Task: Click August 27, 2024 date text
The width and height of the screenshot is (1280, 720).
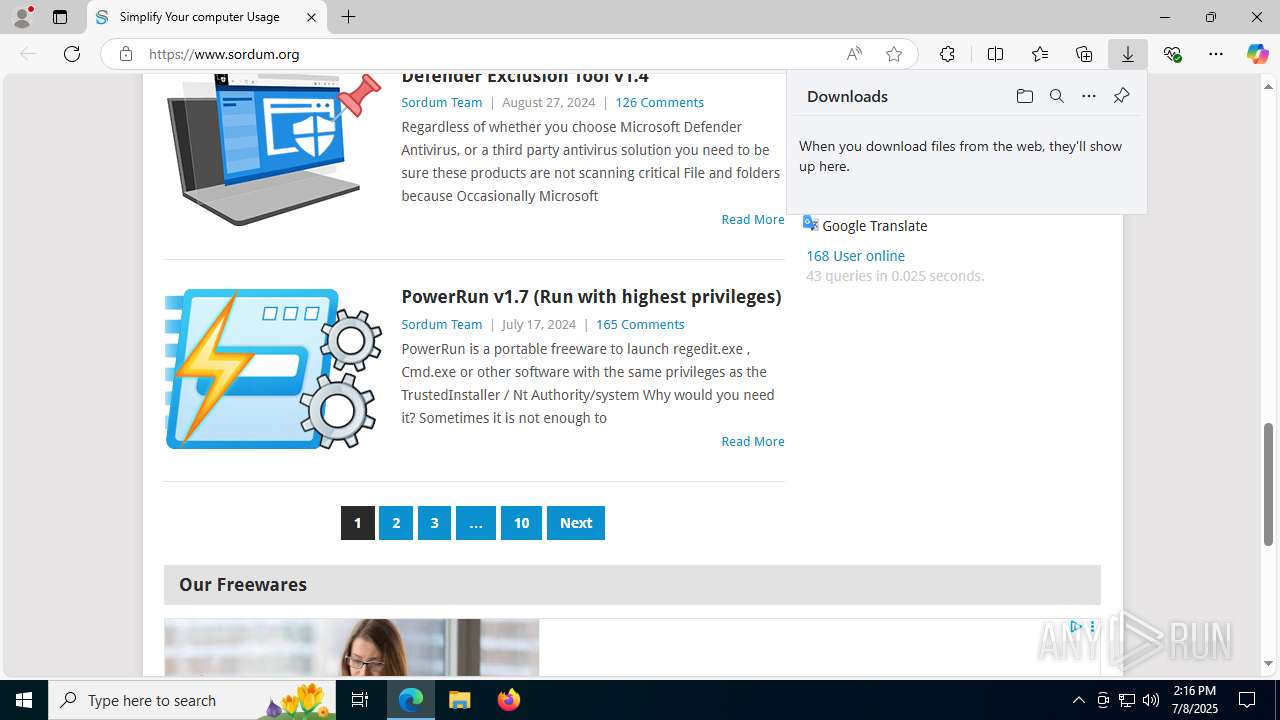Action: [x=548, y=102]
